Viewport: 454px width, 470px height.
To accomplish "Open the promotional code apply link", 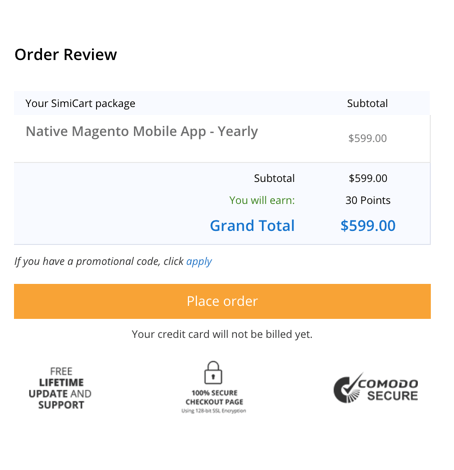I will pyautogui.click(x=199, y=261).
